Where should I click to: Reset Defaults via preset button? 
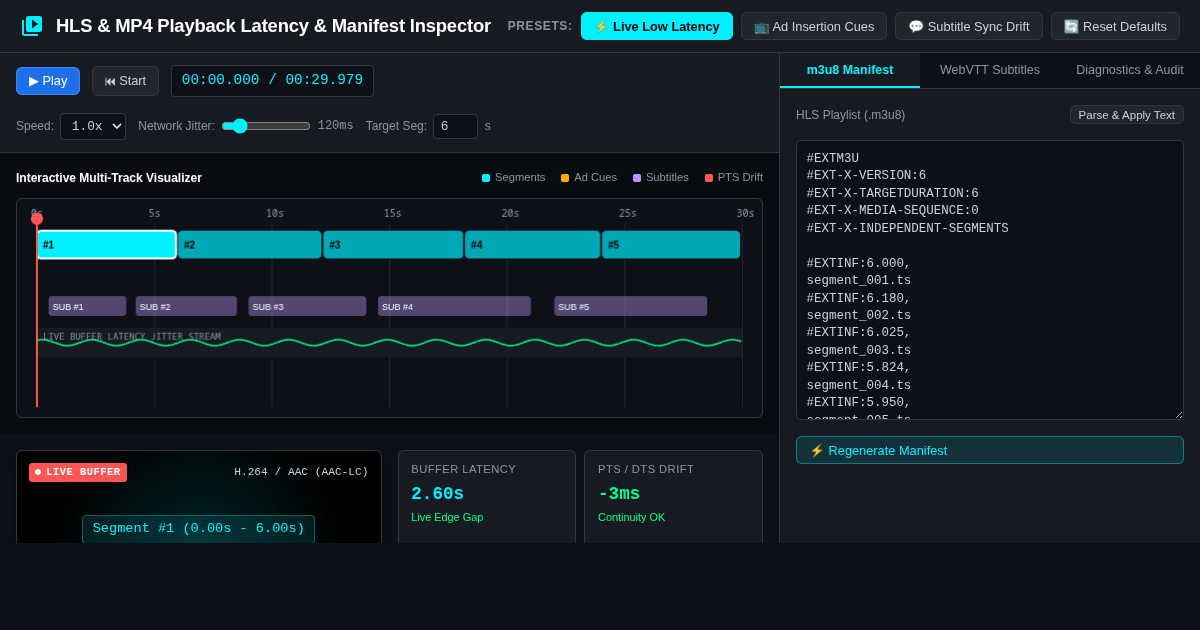point(1115,26)
